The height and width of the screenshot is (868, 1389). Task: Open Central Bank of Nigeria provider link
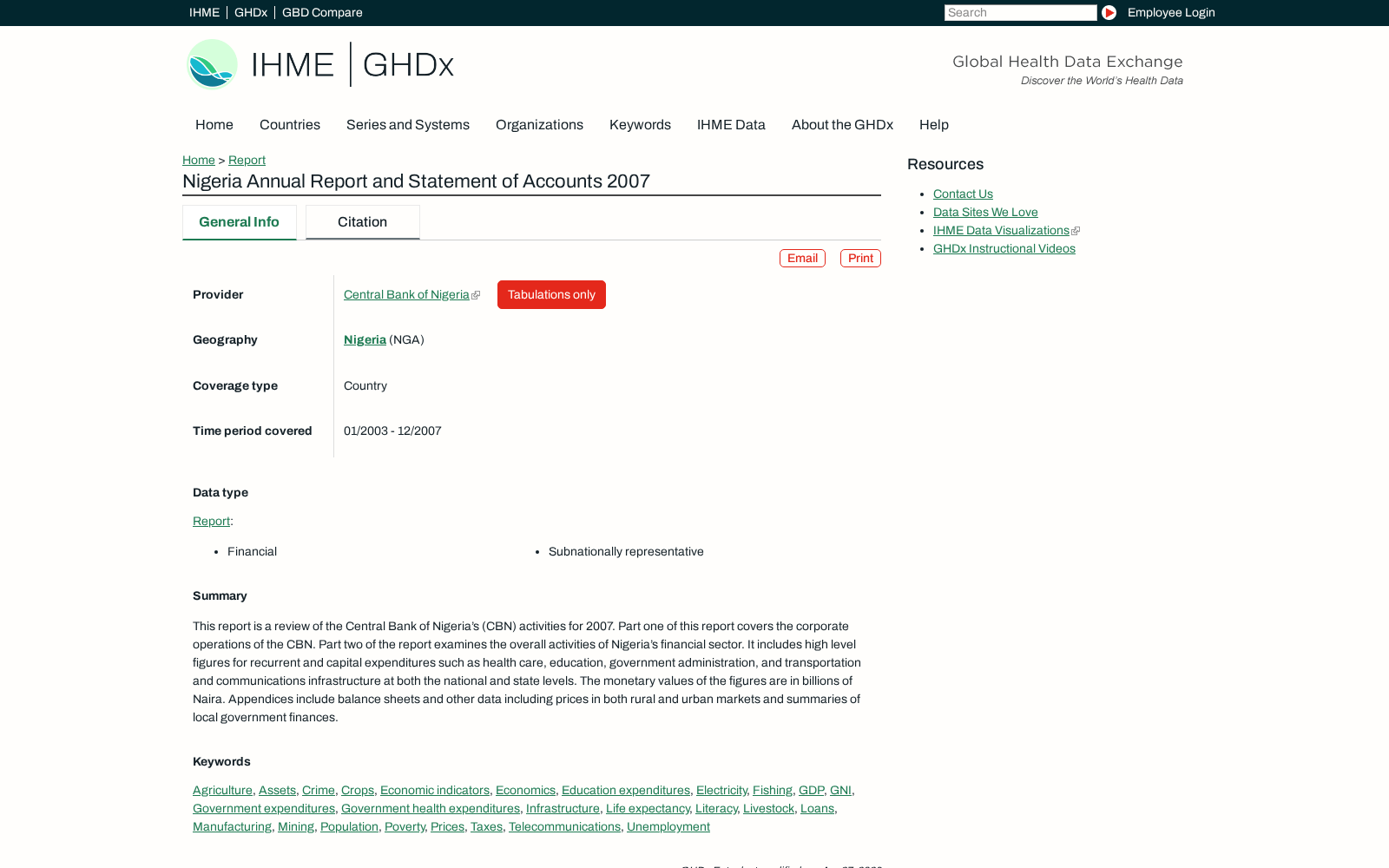point(406,295)
